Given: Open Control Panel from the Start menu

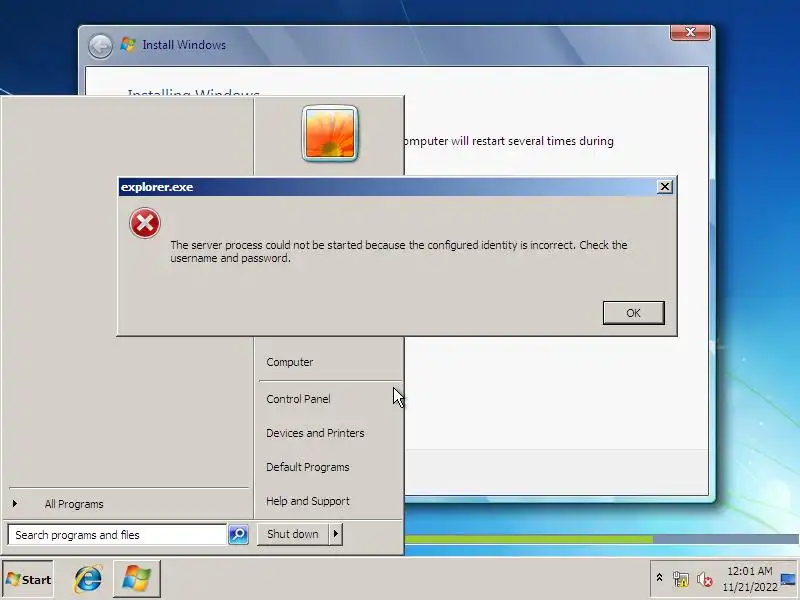Looking at the screenshot, I should (298, 399).
